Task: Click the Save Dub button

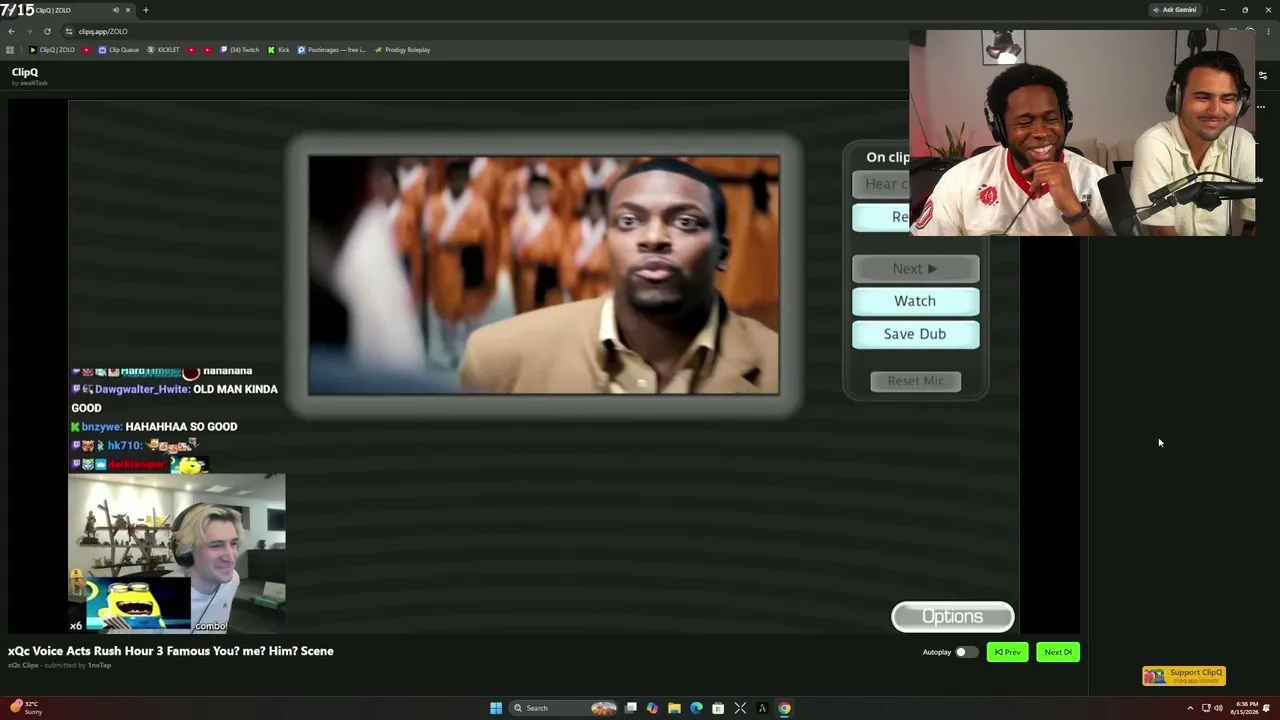Action: pyautogui.click(x=915, y=334)
